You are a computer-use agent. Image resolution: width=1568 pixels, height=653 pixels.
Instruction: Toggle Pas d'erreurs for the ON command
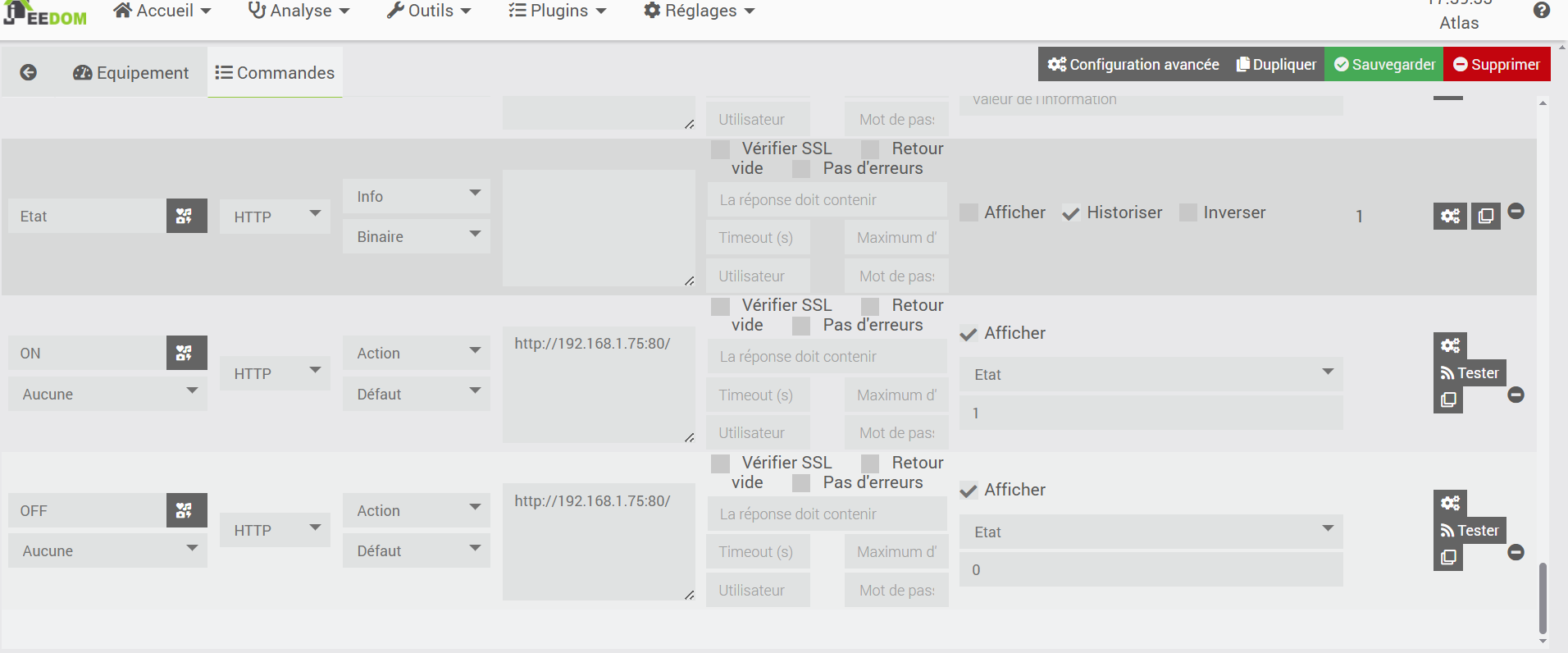[x=801, y=325]
